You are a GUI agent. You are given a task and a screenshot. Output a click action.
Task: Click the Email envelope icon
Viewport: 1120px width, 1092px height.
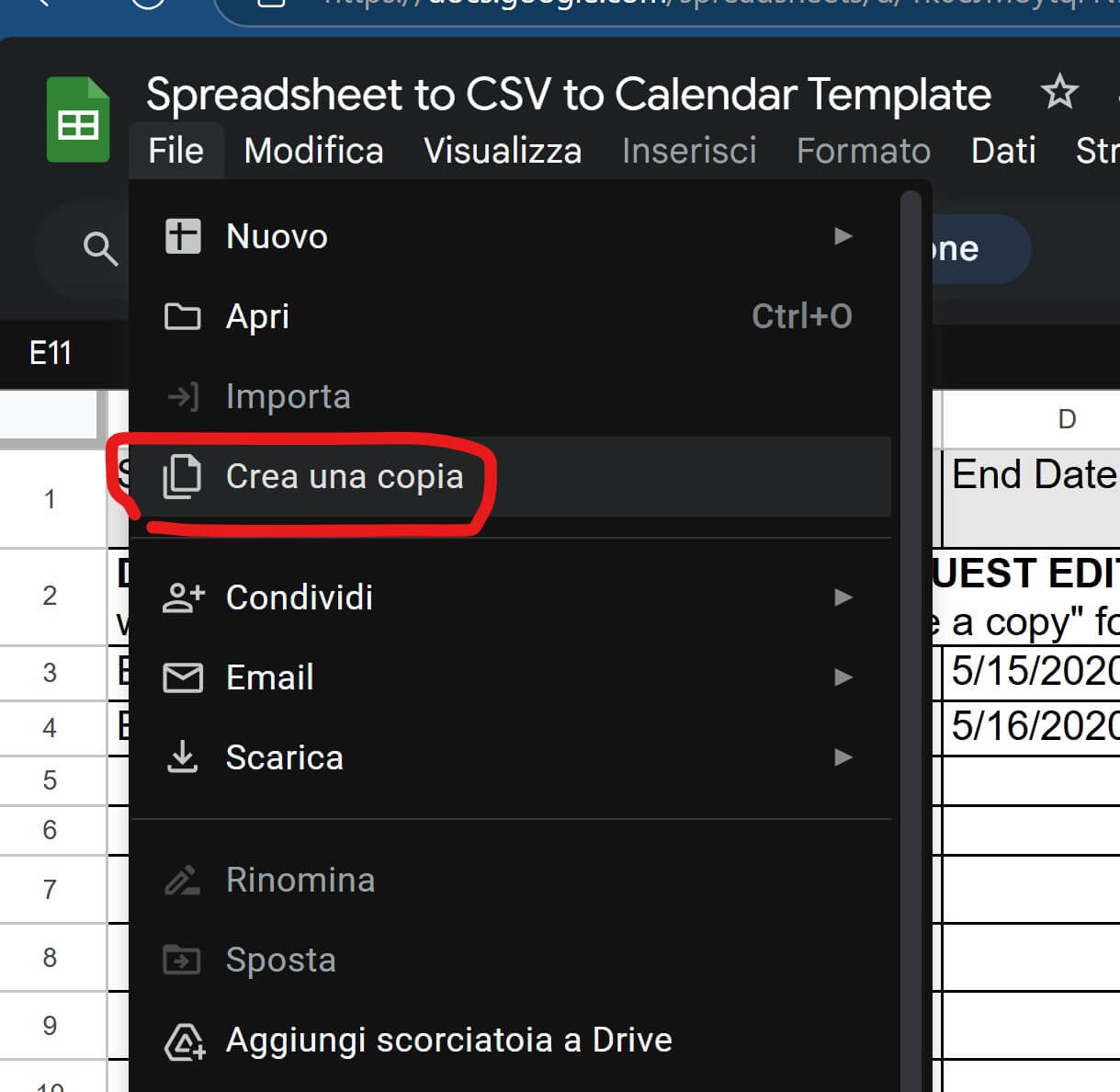coord(183,677)
